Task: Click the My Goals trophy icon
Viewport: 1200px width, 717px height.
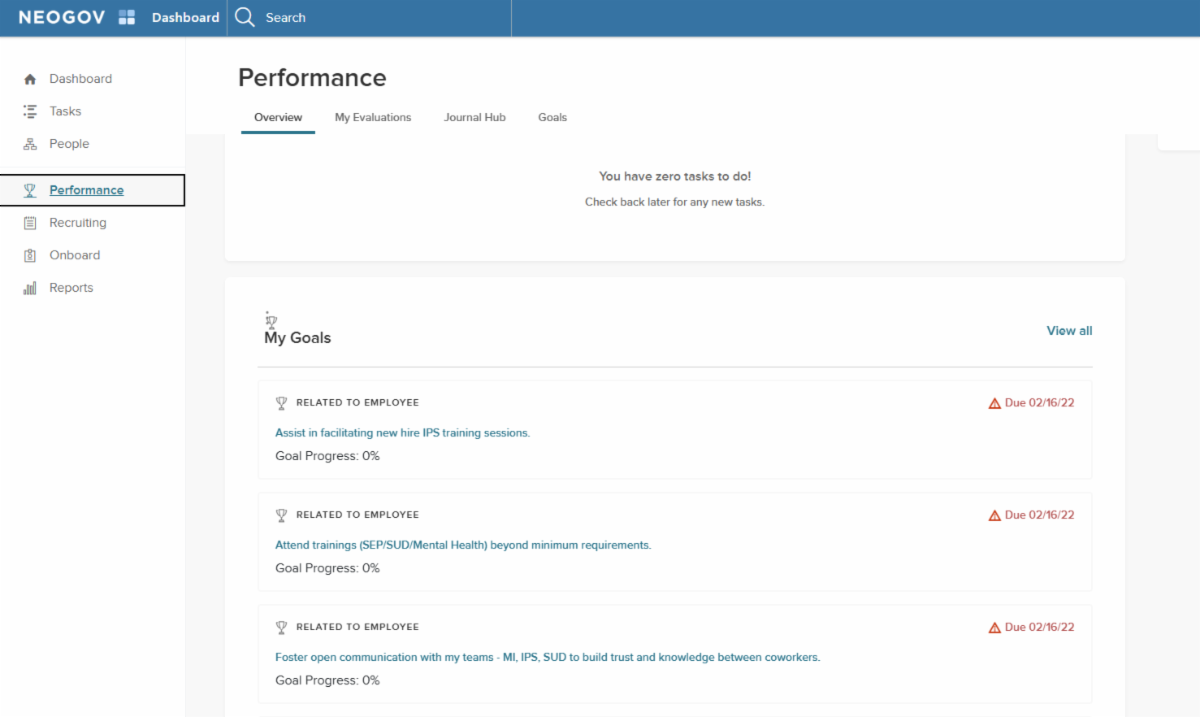Action: 270,320
